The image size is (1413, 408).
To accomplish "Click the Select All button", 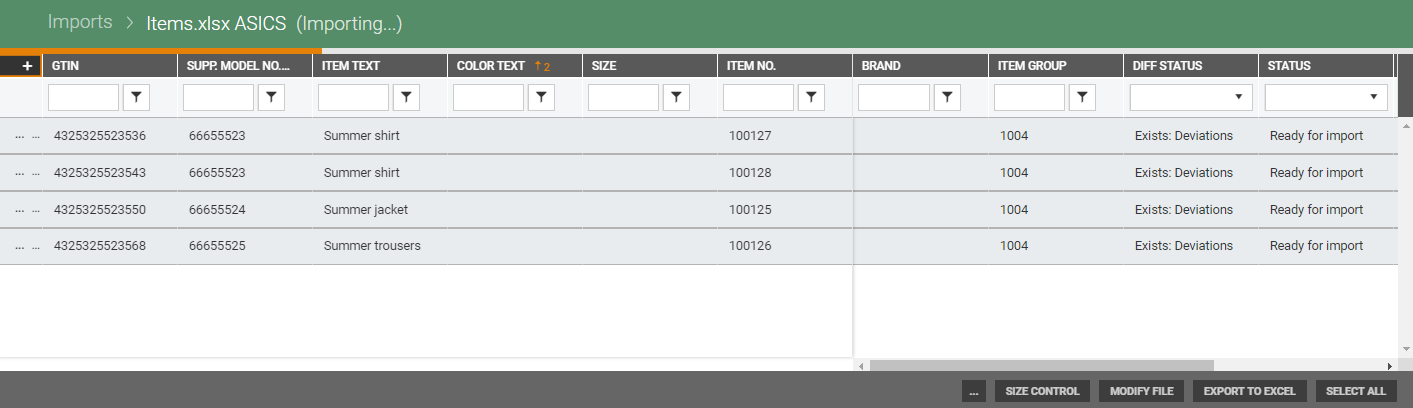I will (x=1356, y=391).
